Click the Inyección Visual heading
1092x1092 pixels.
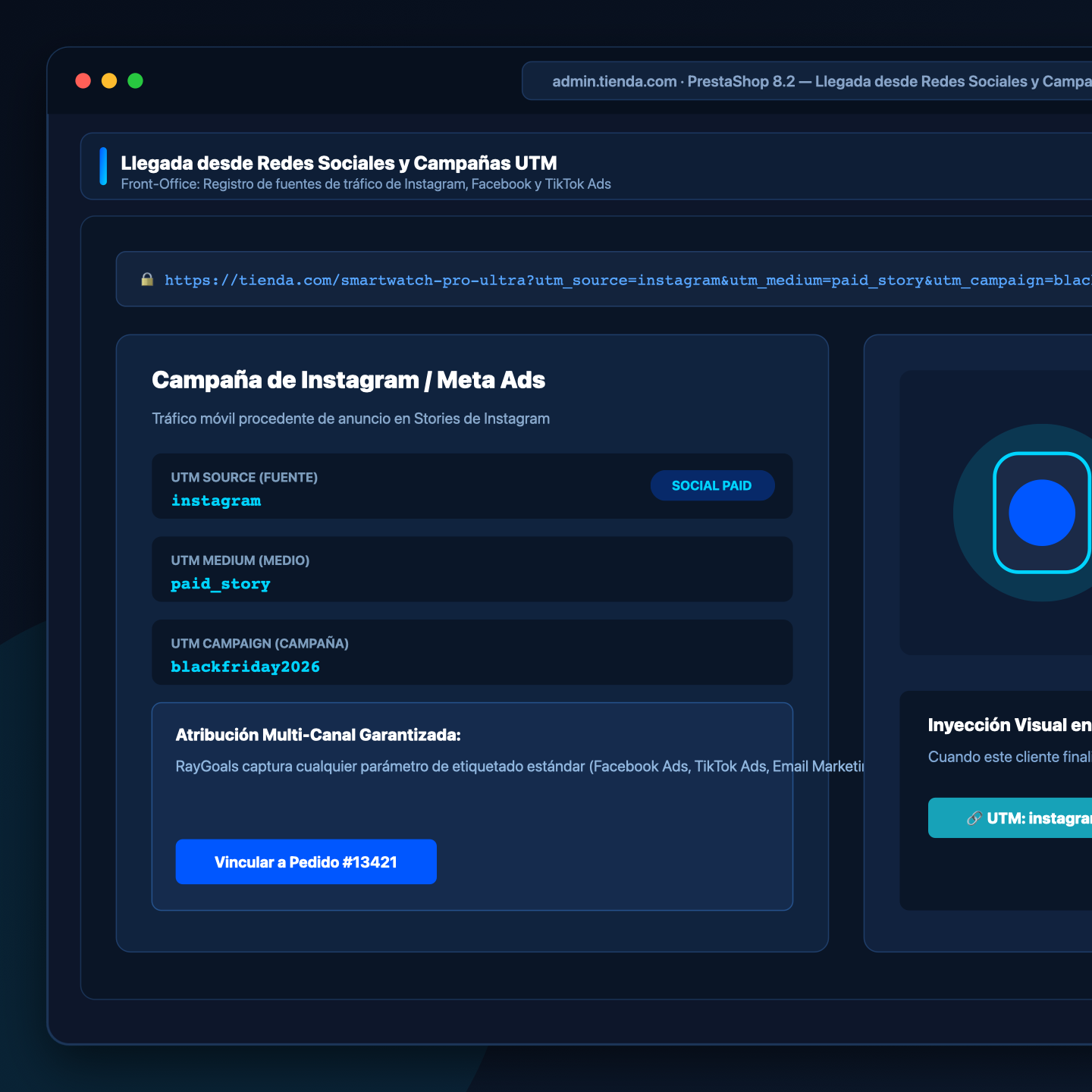[1010, 725]
